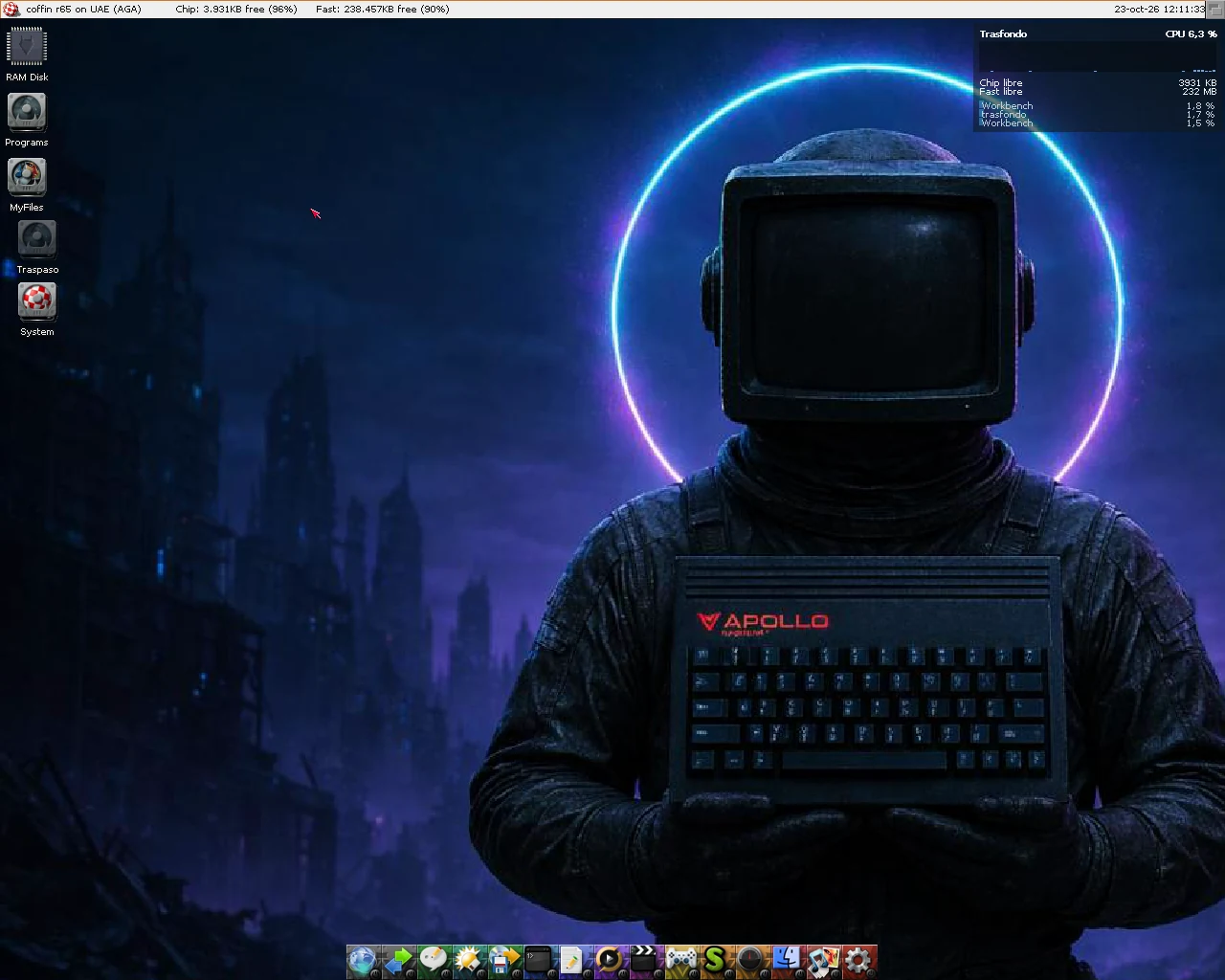Click the boing-ball logo in title bar
The height and width of the screenshot is (980, 1225).
(11, 9)
